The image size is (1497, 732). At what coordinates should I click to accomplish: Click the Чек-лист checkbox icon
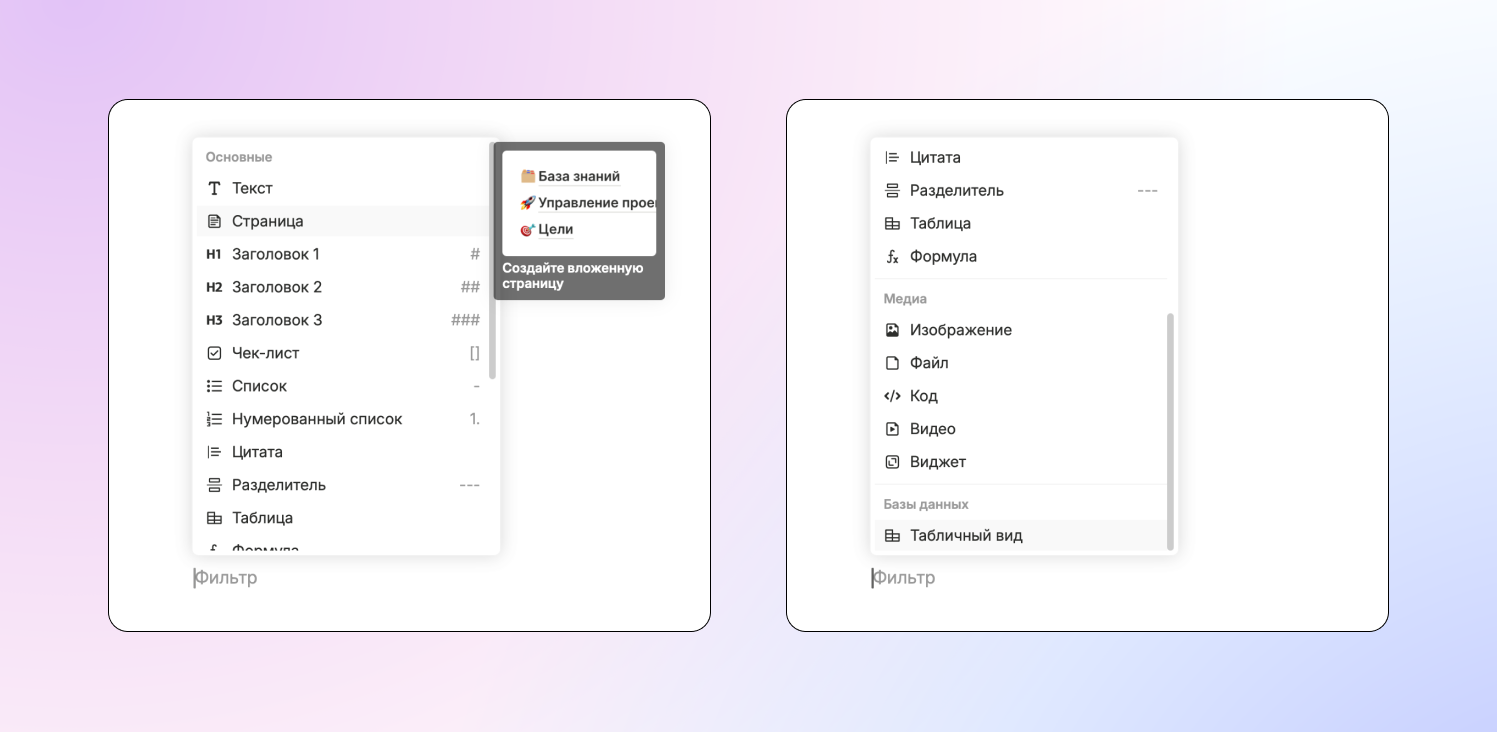[214, 353]
